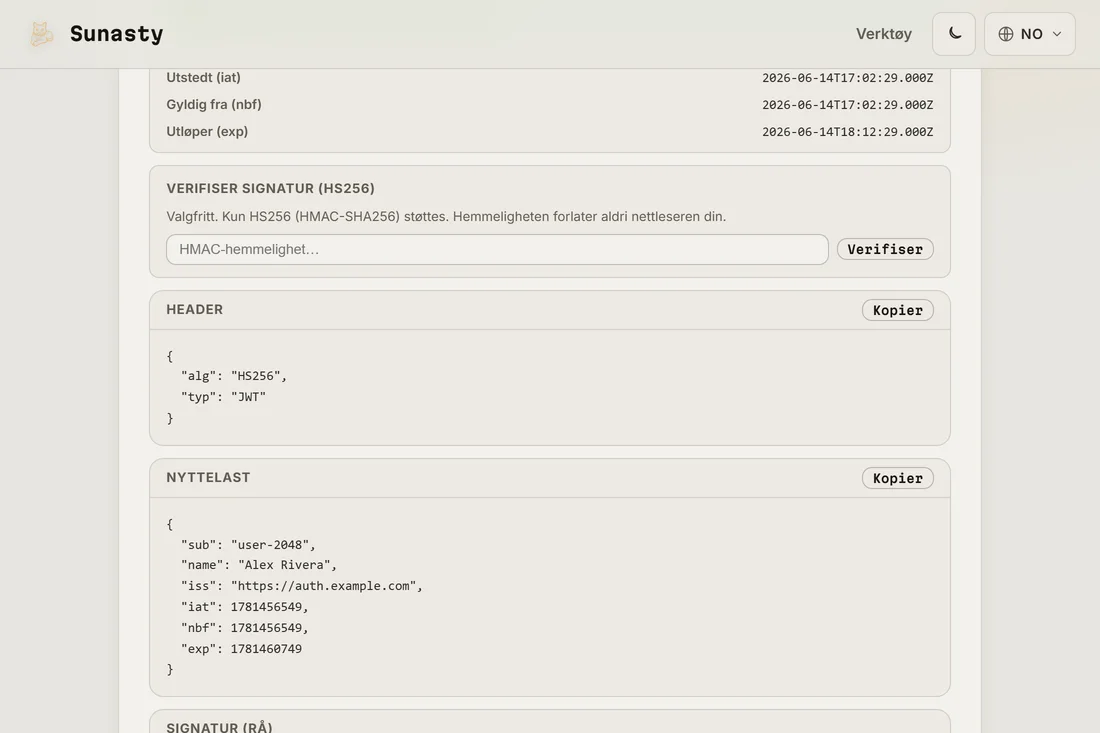The width and height of the screenshot is (1100, 733).
Task: Open the Verktøy menu link
Action: [x=883, y=34]
